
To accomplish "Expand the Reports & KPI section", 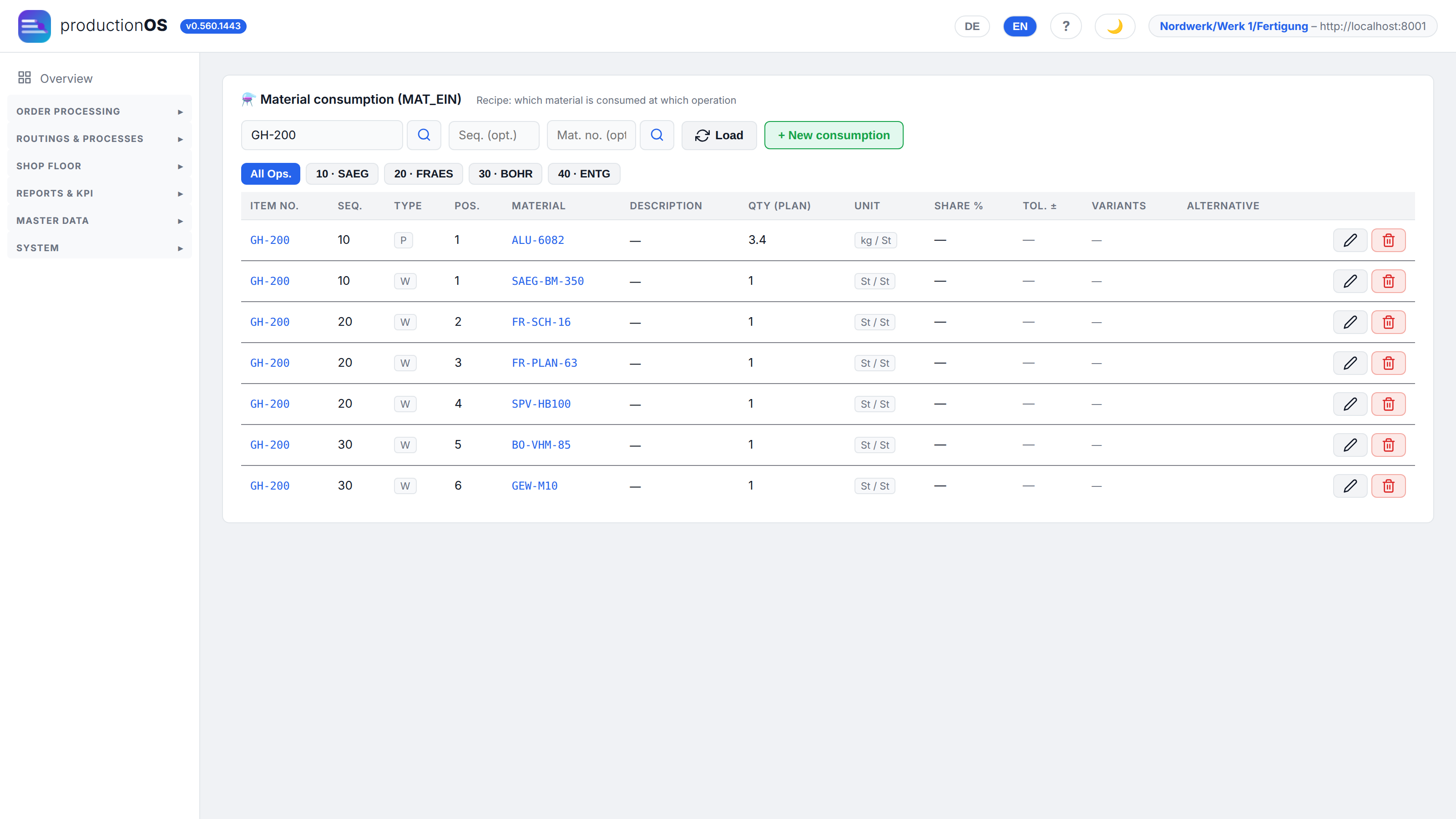I will point(100,193).
